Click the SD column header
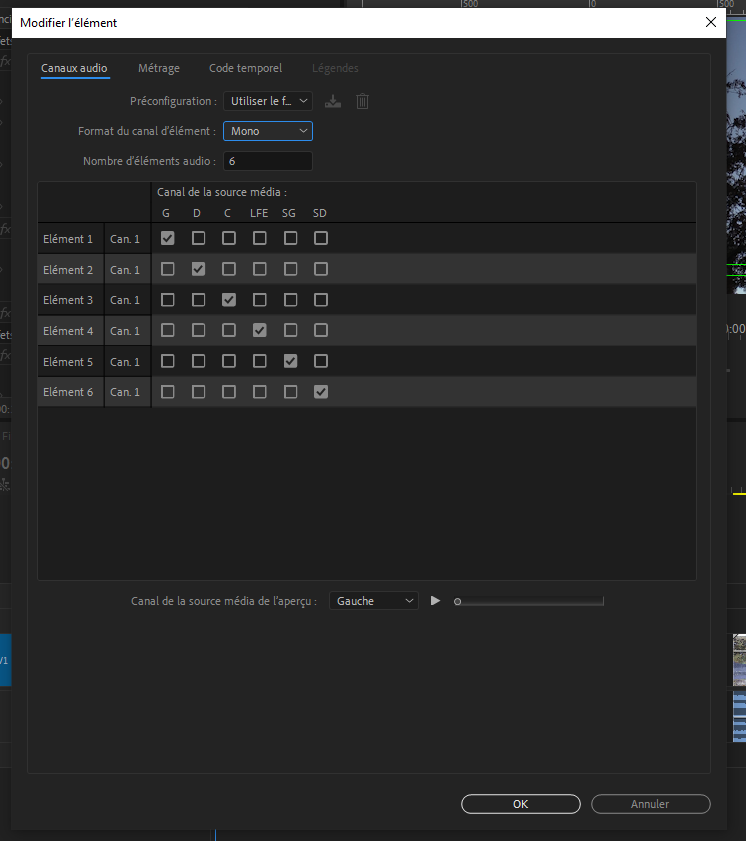 point(320,213)
